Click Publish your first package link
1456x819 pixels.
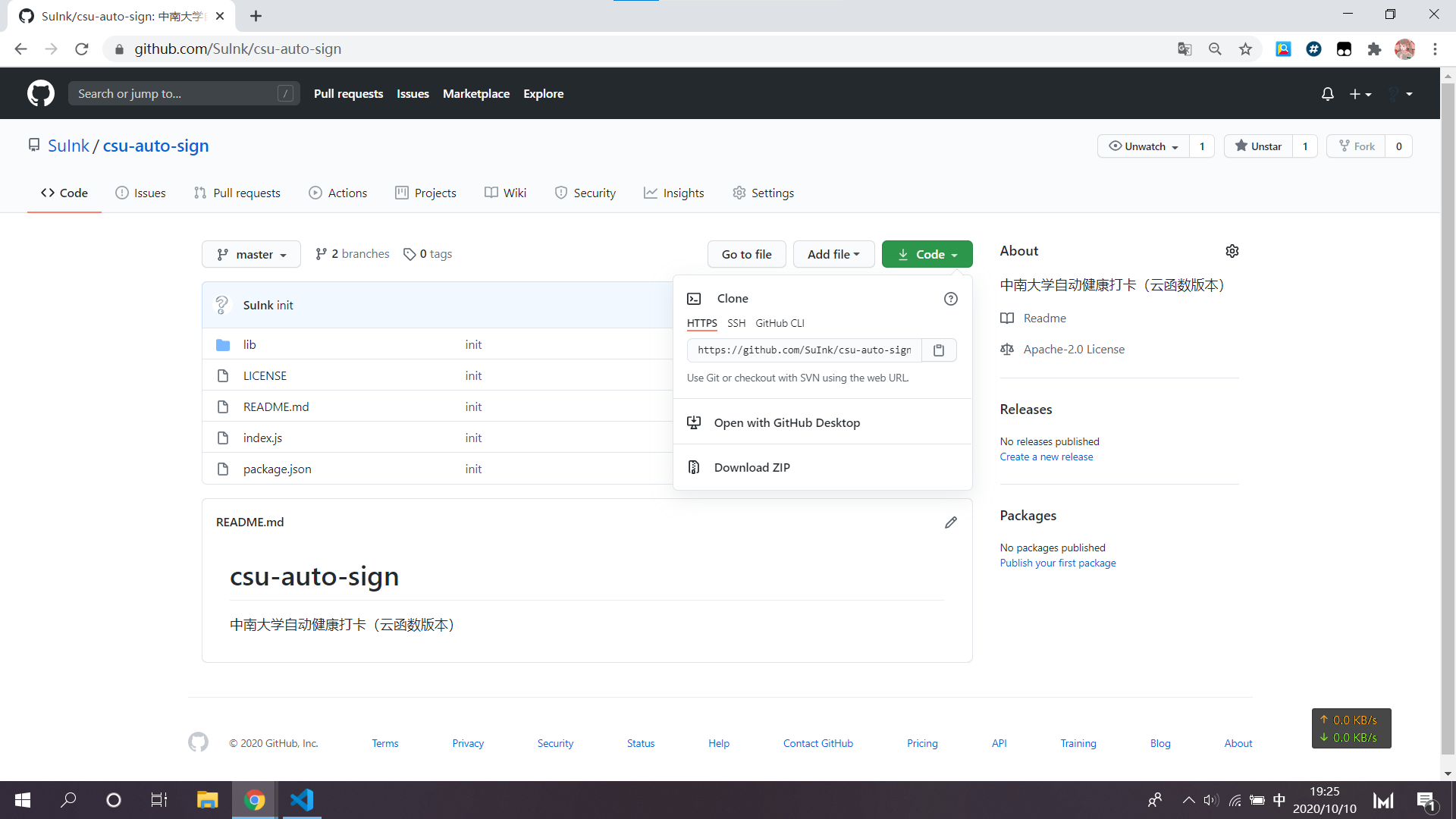tap(1058, 563)
